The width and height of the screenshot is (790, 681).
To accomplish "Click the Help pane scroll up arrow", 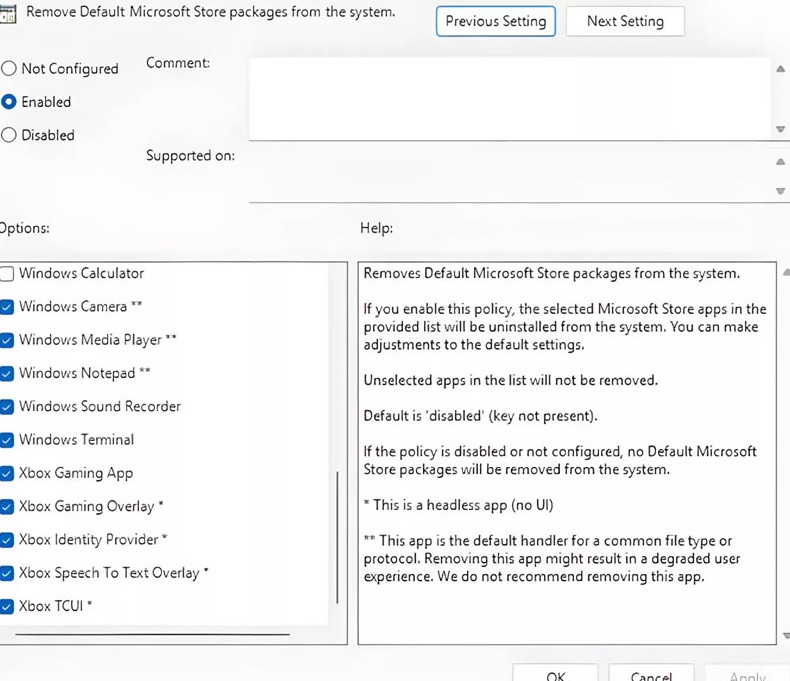I will (786, 273).
